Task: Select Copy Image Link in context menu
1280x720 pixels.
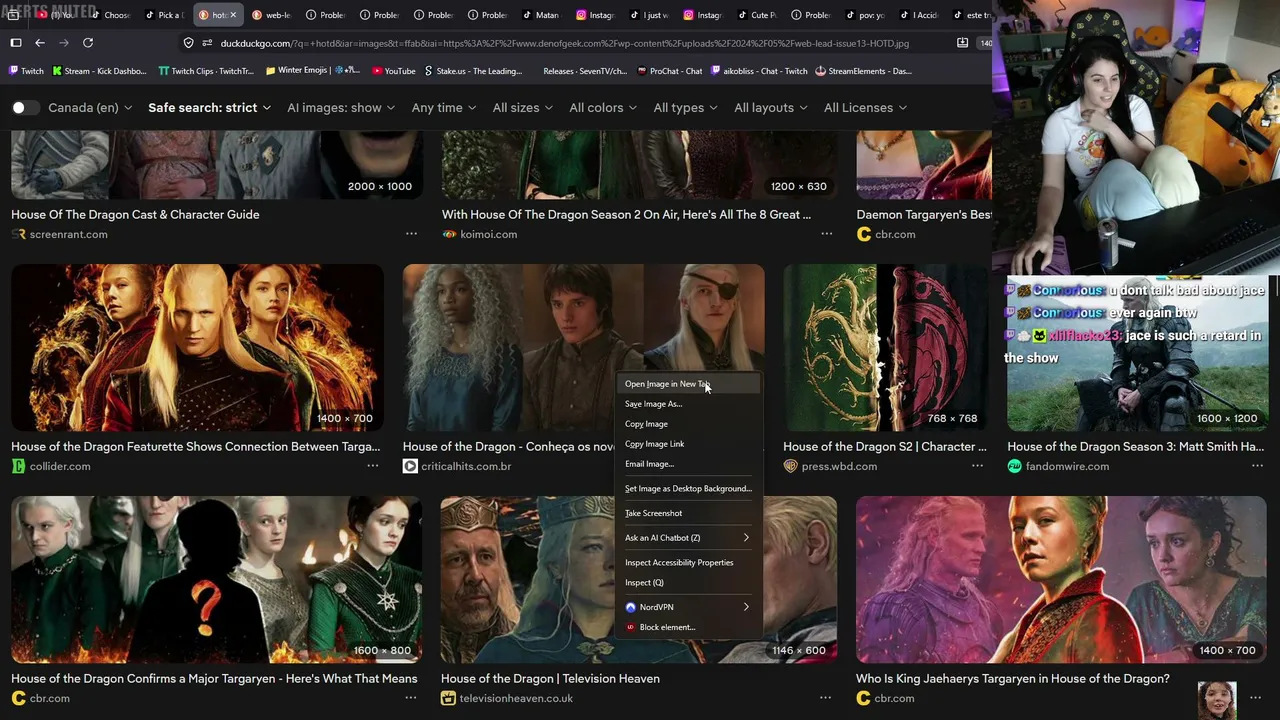Action: coord(689,444)
